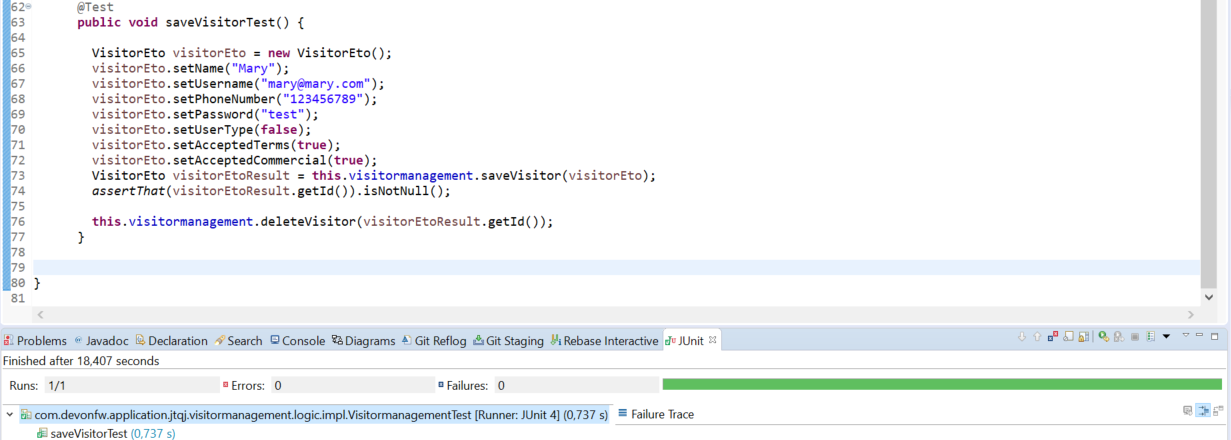Click the empty highlighted line 79
The width and height of the screenshot is (1231, 440).
coord(617,267)
